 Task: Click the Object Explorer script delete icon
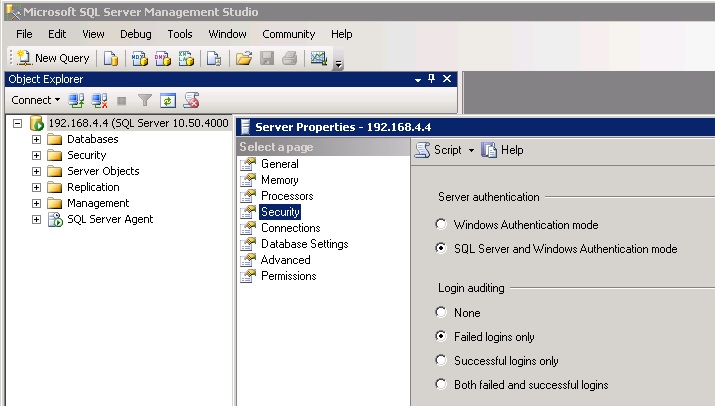pyautogui.click(x=191, y=100)
